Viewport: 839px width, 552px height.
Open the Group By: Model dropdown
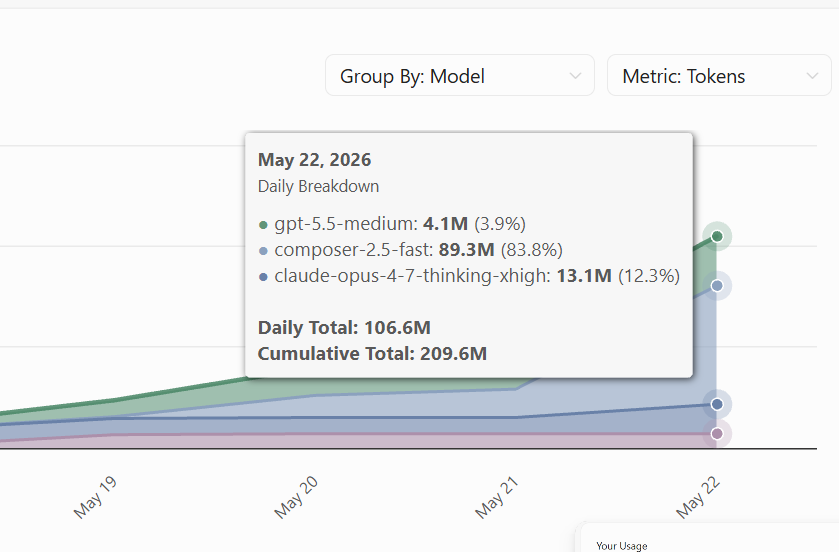coord(460,75)
